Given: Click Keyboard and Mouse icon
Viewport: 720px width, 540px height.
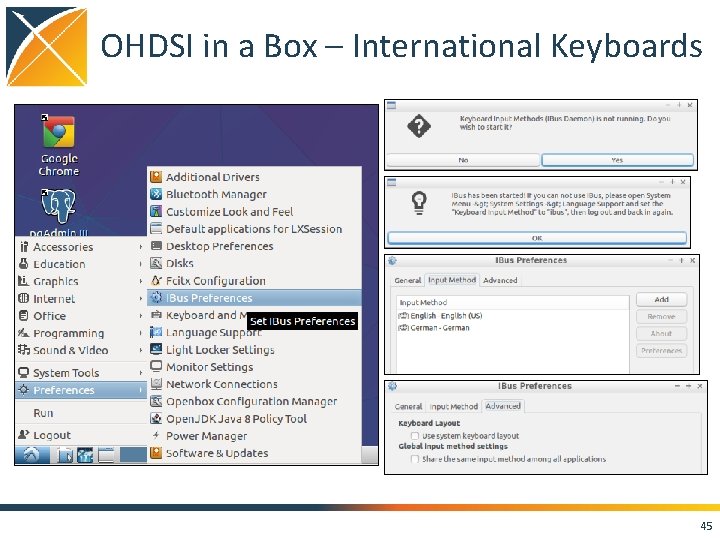Looking at the screenshot, I should coord(156,315).
